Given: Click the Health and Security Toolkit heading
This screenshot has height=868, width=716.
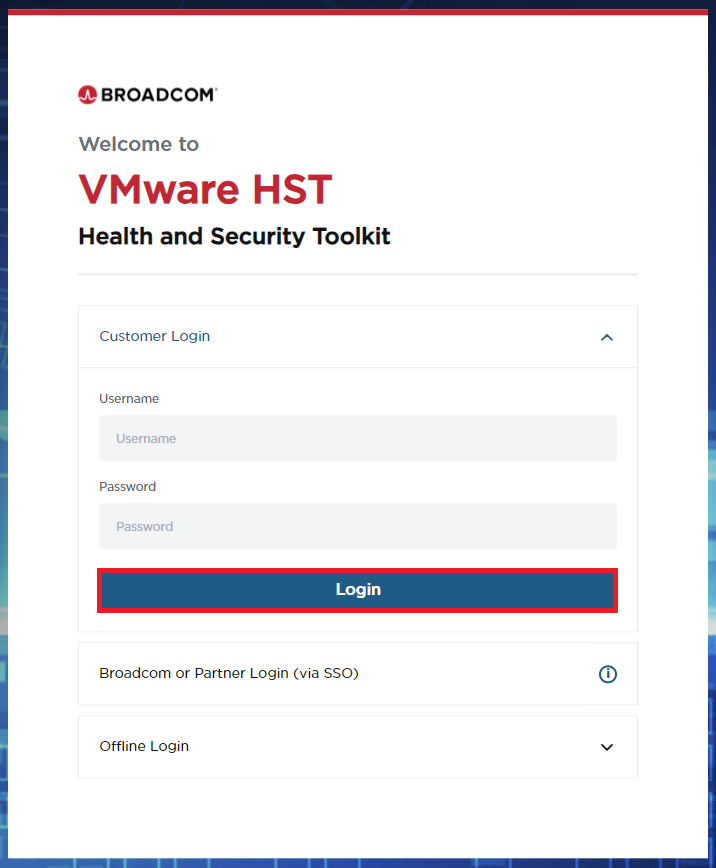Looking at the screenshot, I should pos(234,236).
